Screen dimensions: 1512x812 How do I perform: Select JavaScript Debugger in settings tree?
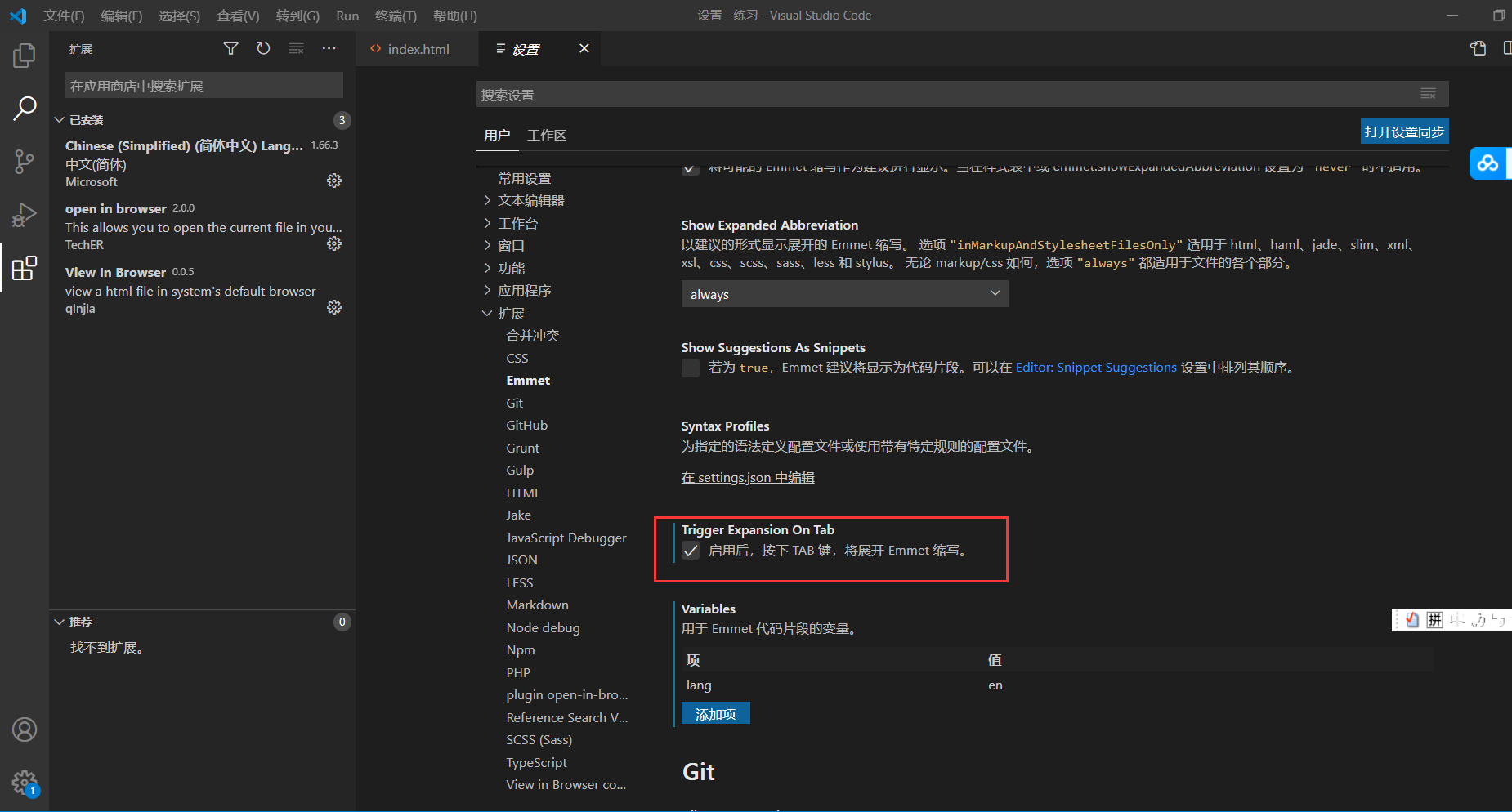click(566, 538)
